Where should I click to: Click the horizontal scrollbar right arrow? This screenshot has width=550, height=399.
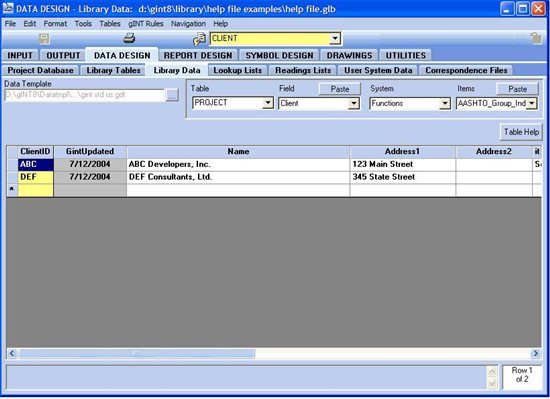[x=536, y=353]
